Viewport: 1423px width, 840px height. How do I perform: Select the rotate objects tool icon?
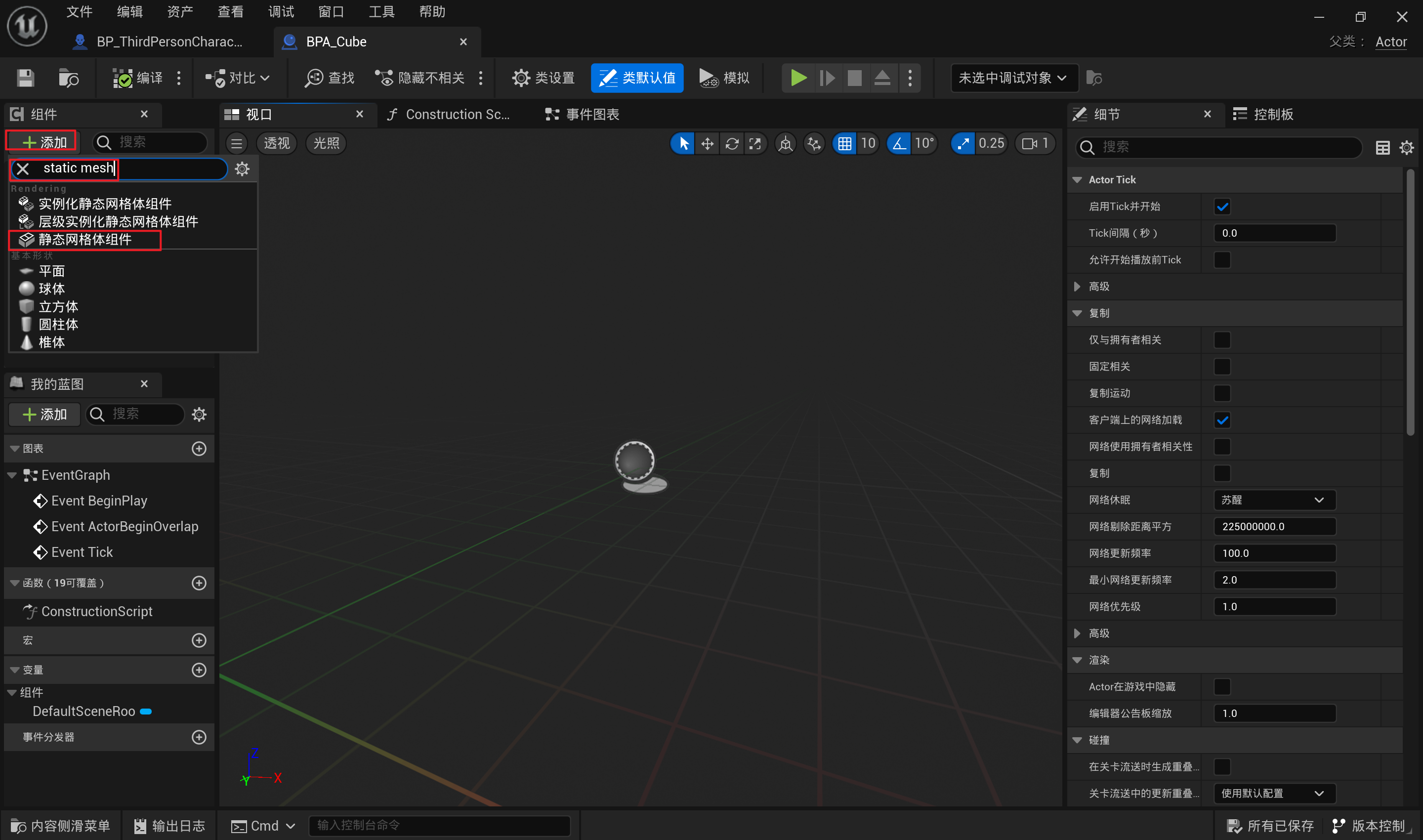(731, 144)
